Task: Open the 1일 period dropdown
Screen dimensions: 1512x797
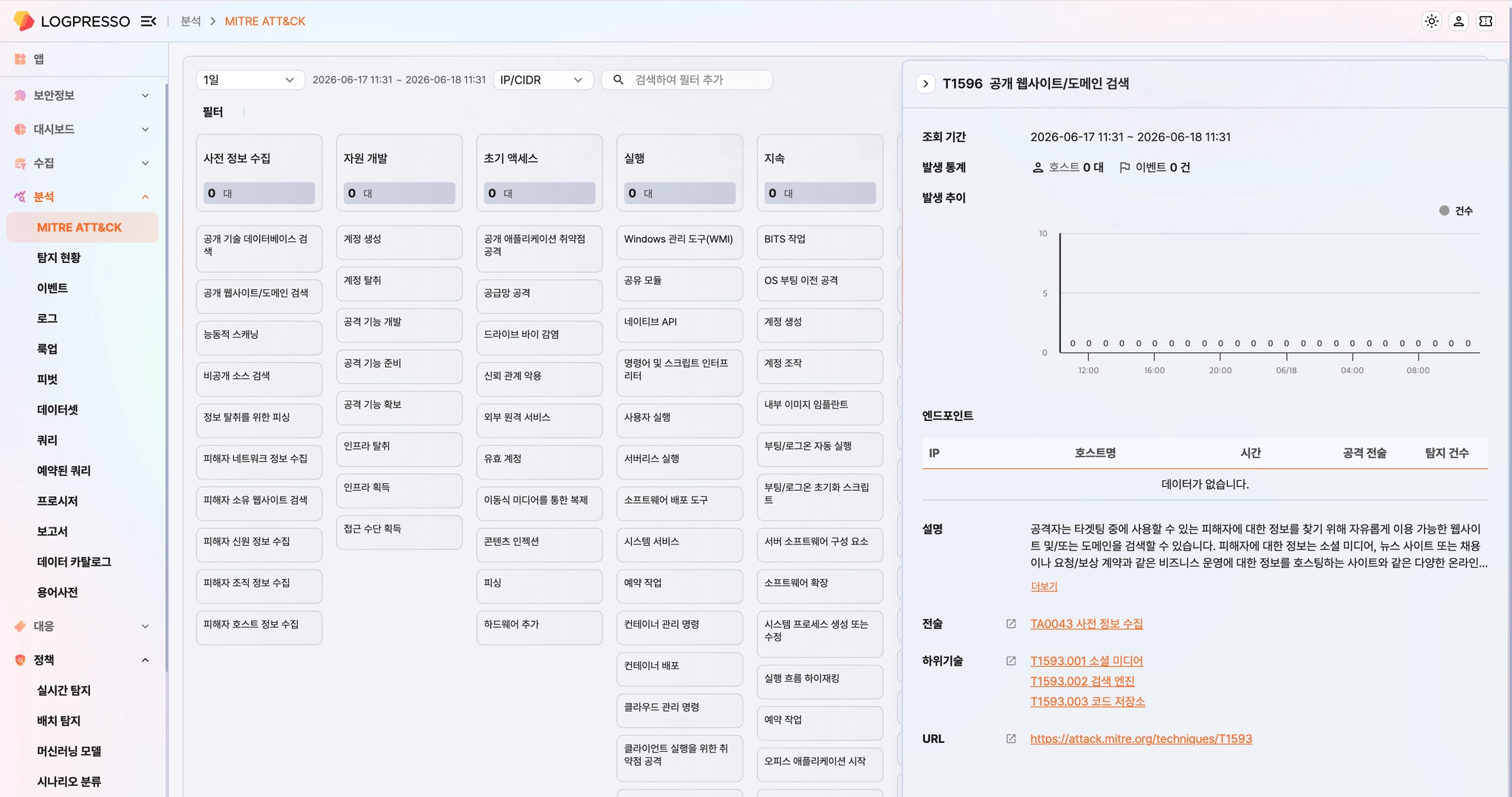Action: 250,80
